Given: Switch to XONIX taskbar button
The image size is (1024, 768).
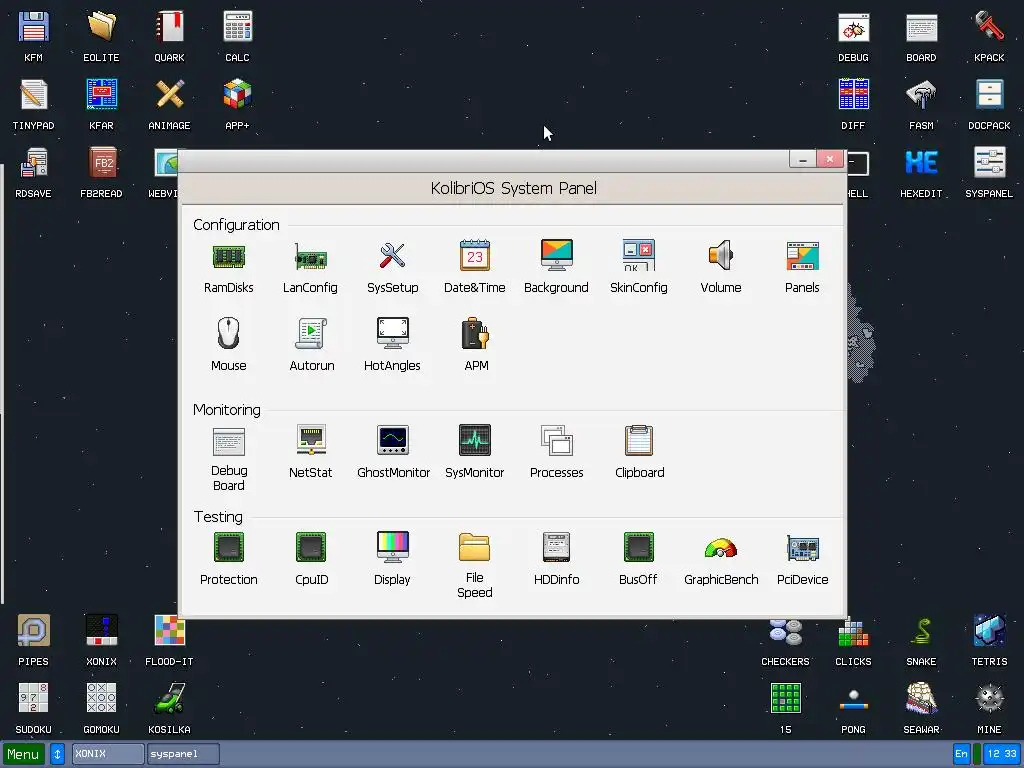Looking at the screenshot, I should click(108, 754).
